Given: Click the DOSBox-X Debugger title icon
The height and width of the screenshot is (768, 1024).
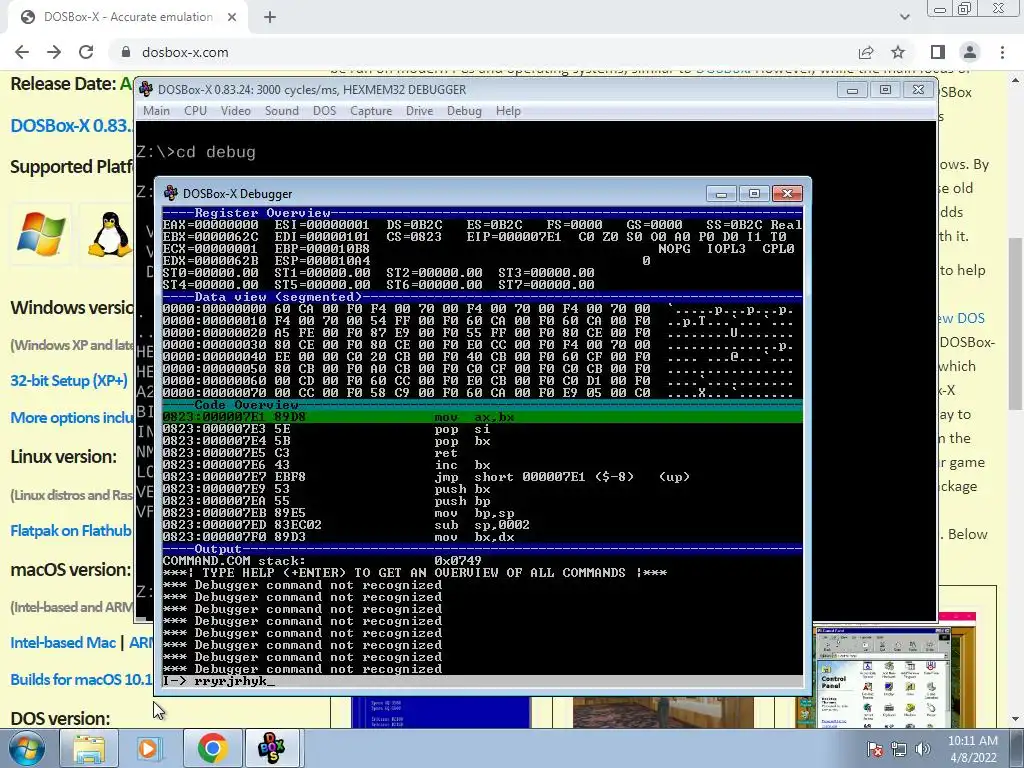Looking at the screenshot, I should 171,193.
